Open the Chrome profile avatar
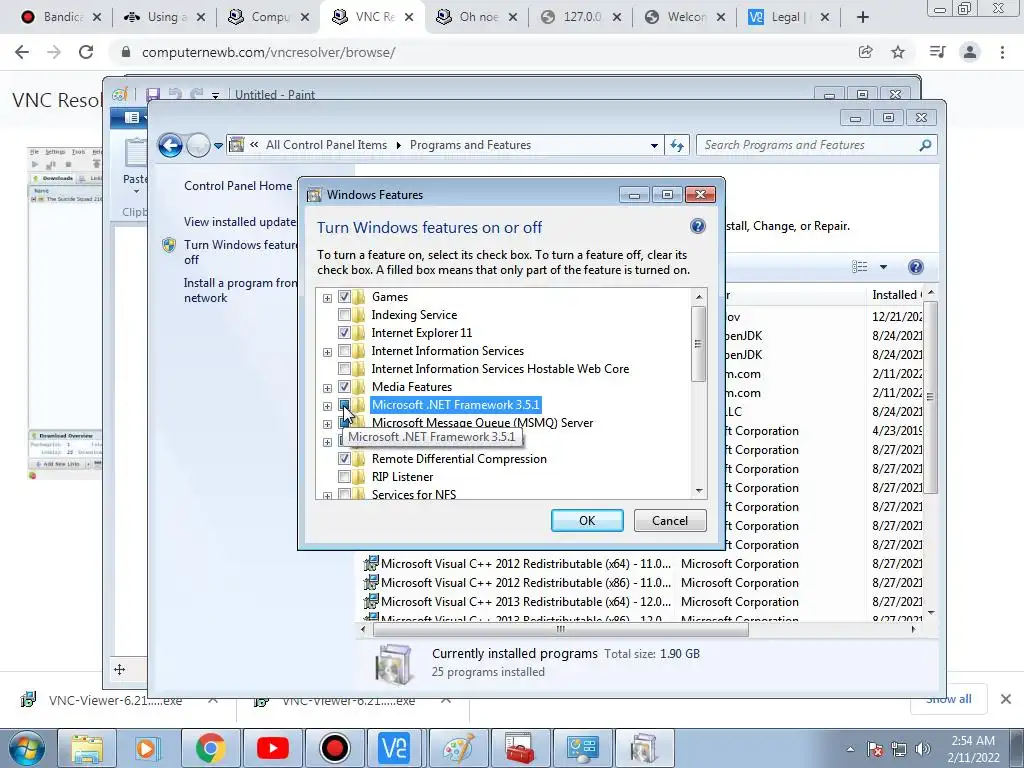 (970, 52)
